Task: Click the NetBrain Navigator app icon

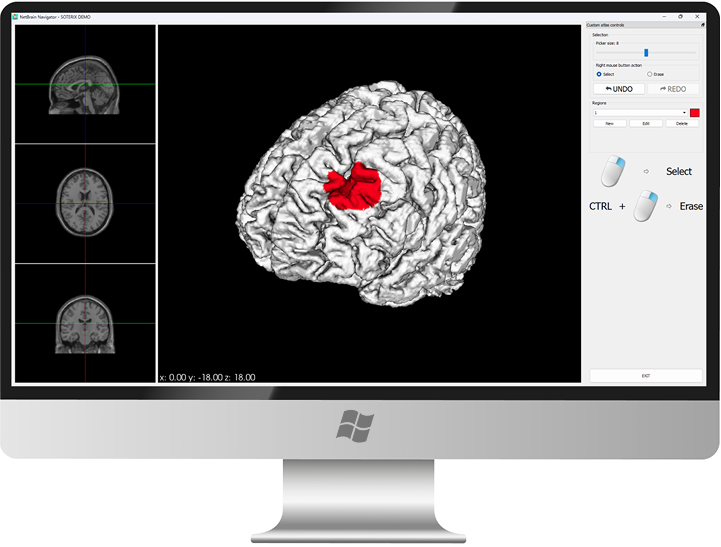Action: 15,17
